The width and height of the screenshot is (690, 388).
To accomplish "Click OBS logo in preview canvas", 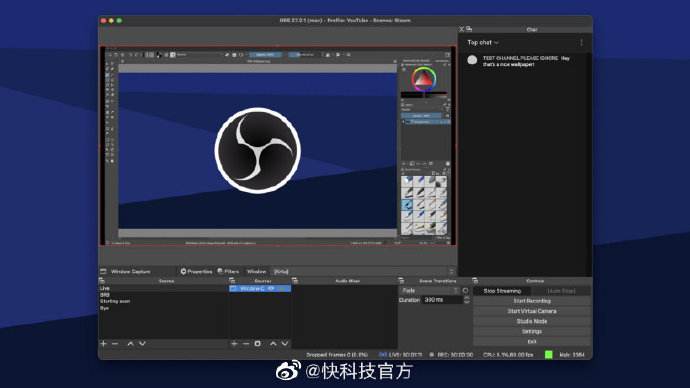I will point(258,150).
